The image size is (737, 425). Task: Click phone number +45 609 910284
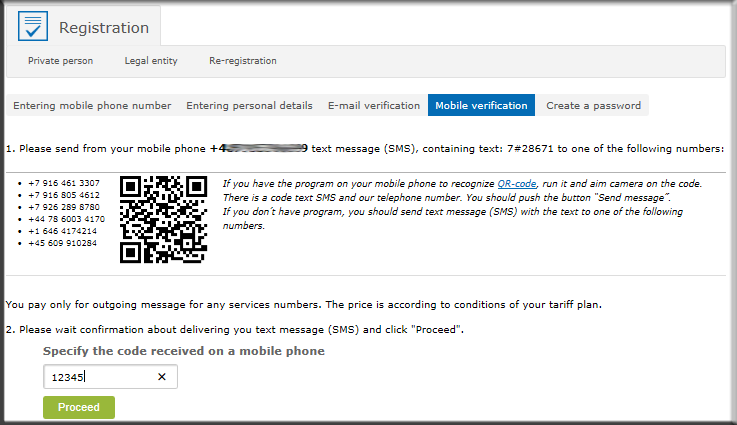point(63,243)
